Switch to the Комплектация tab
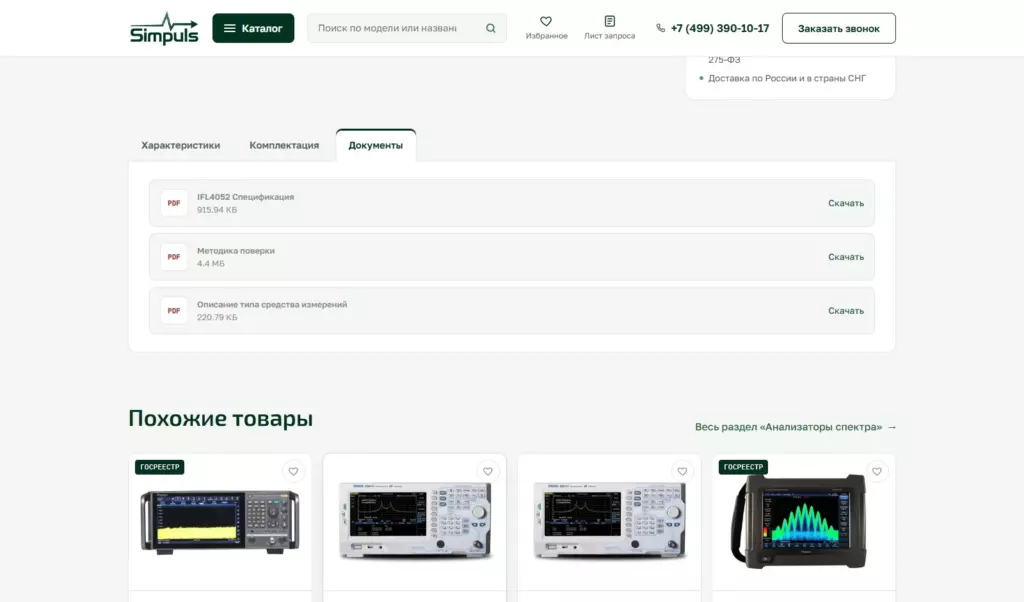This screenshot has height=602, width=1024. click(284, 145)
